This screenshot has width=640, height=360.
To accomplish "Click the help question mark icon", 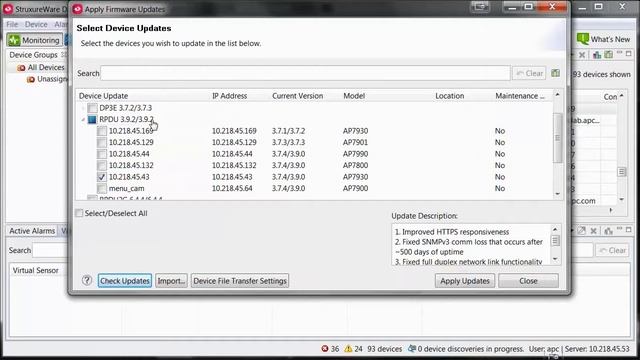I will (87, 280).
